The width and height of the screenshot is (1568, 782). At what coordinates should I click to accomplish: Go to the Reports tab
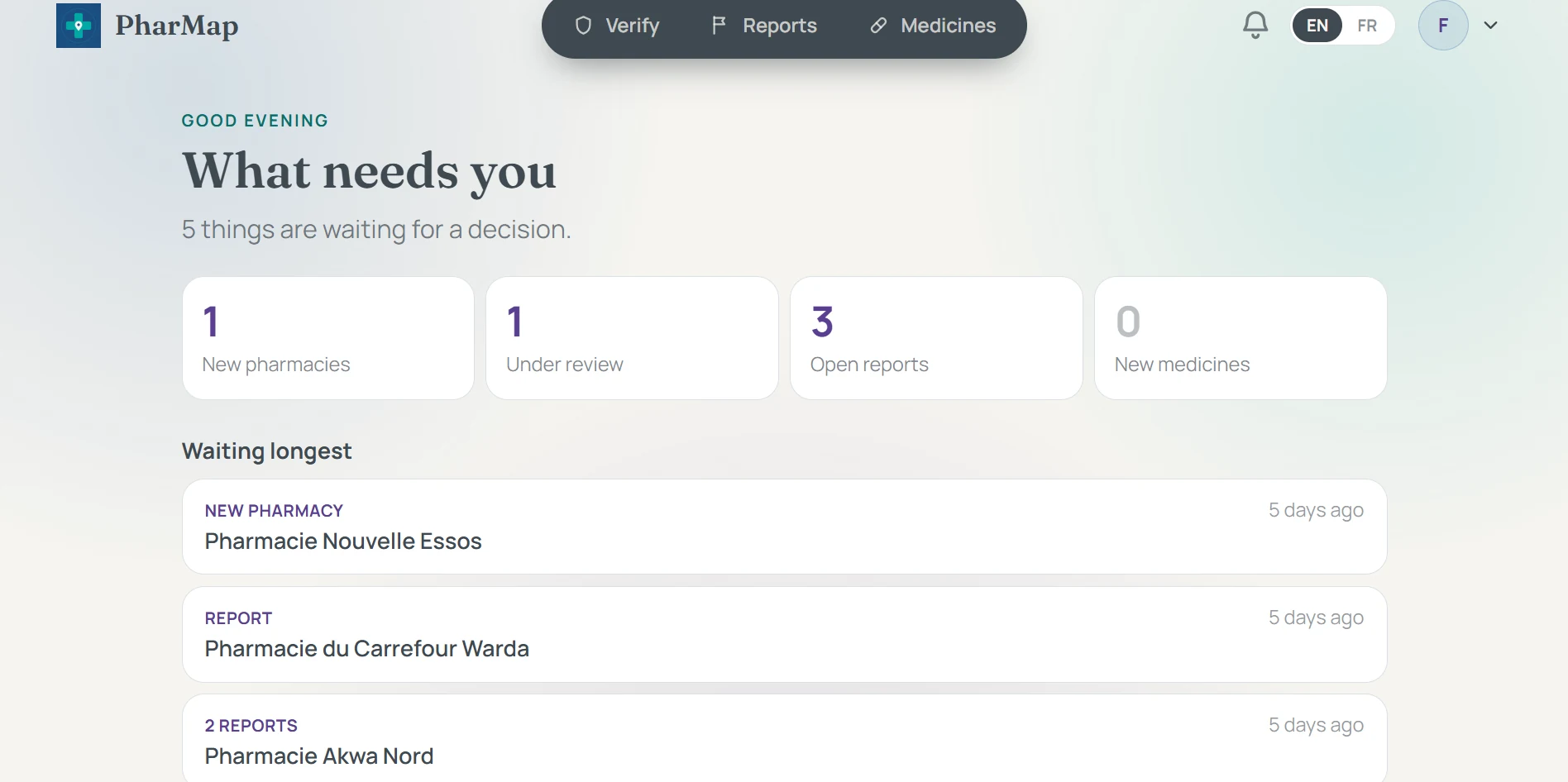point(764,26)
